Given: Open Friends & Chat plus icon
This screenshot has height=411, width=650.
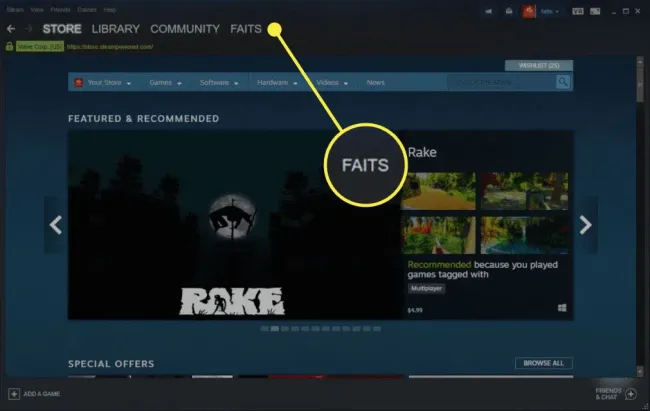Looking at the screenshot, I should 631,394.
